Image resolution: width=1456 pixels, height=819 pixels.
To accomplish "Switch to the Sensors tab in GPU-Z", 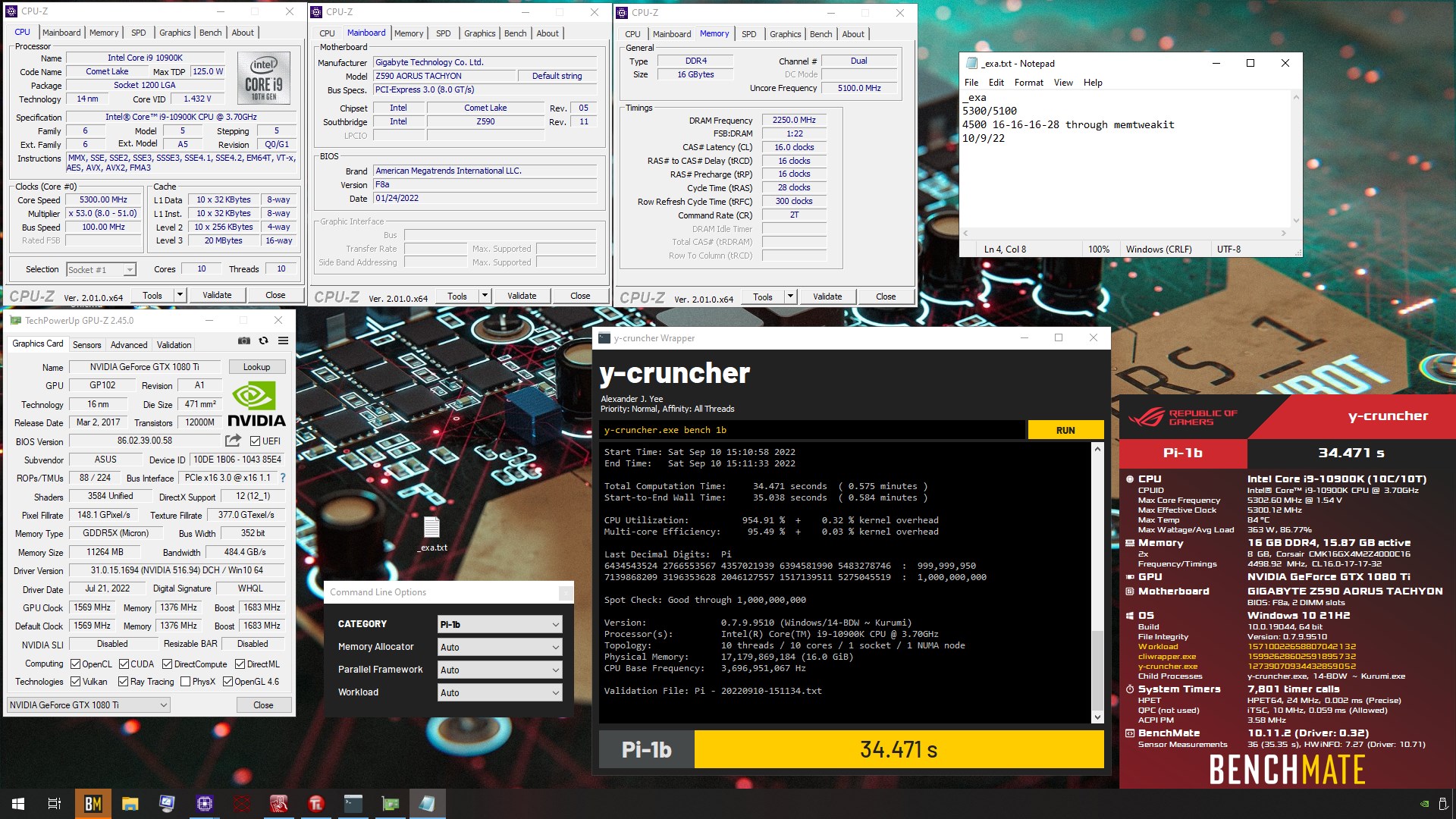I will tap(86, 344).
